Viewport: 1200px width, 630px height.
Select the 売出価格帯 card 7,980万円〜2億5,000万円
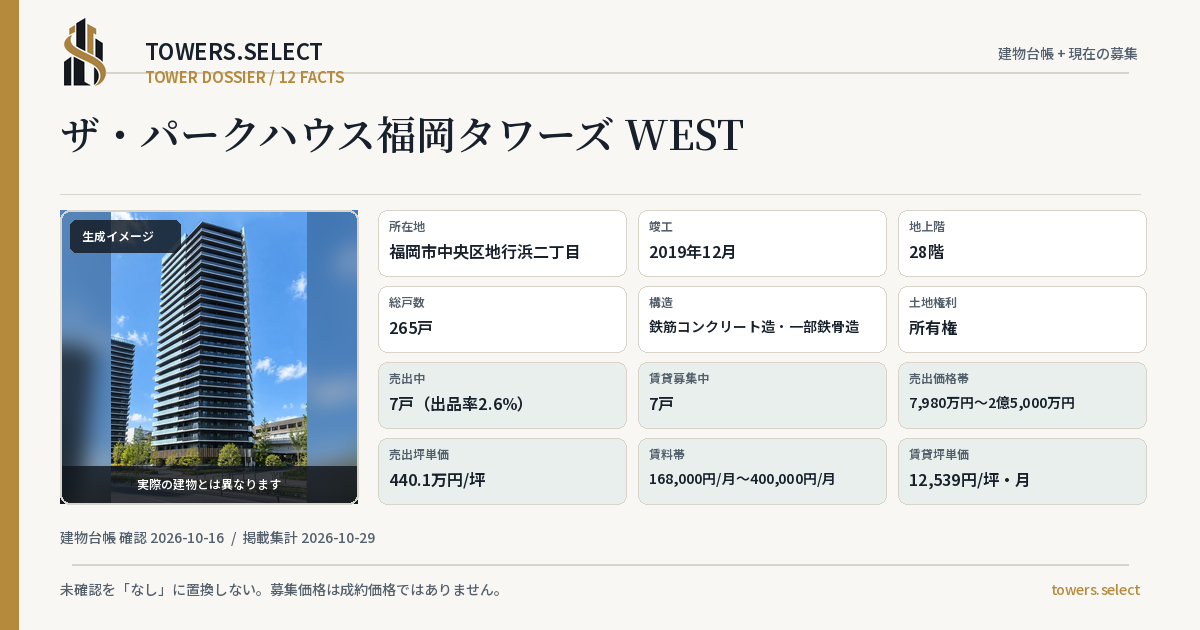point(1022,395)
